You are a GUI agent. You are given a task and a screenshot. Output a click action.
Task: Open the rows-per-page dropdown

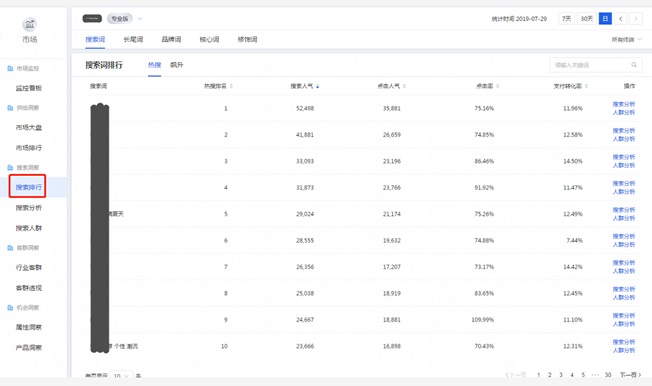(122, 375)
